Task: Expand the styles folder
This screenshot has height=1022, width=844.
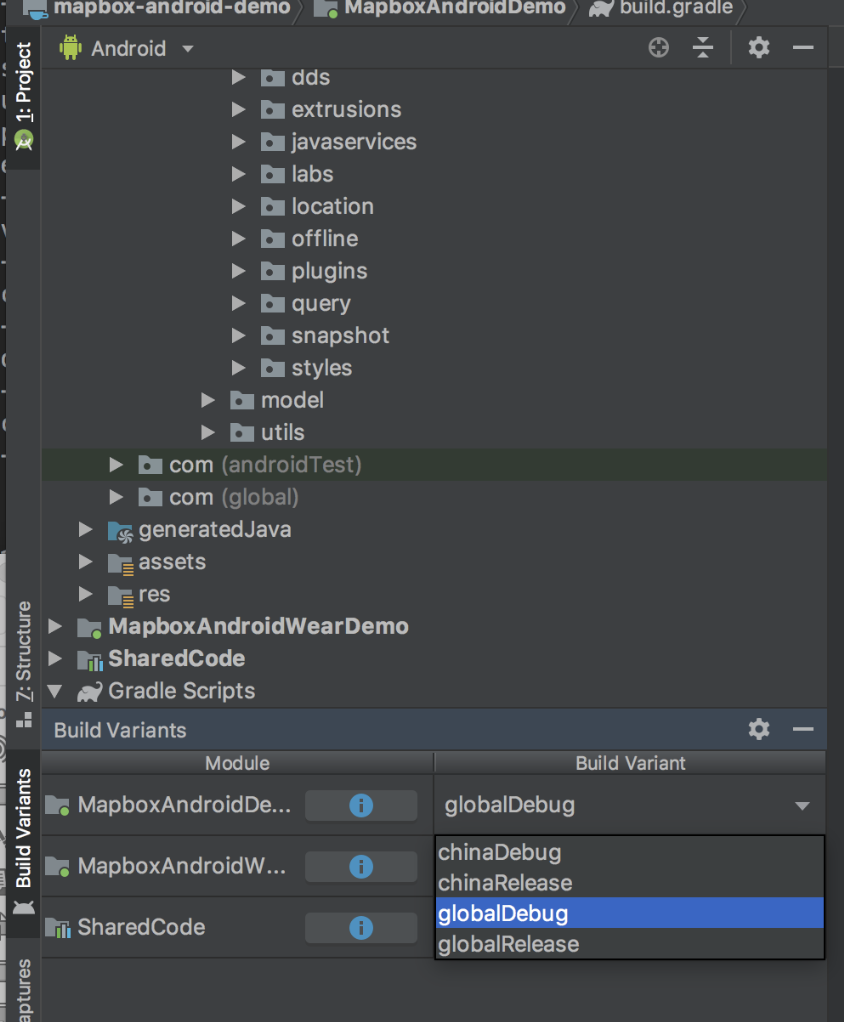Action: pos(240,367)
